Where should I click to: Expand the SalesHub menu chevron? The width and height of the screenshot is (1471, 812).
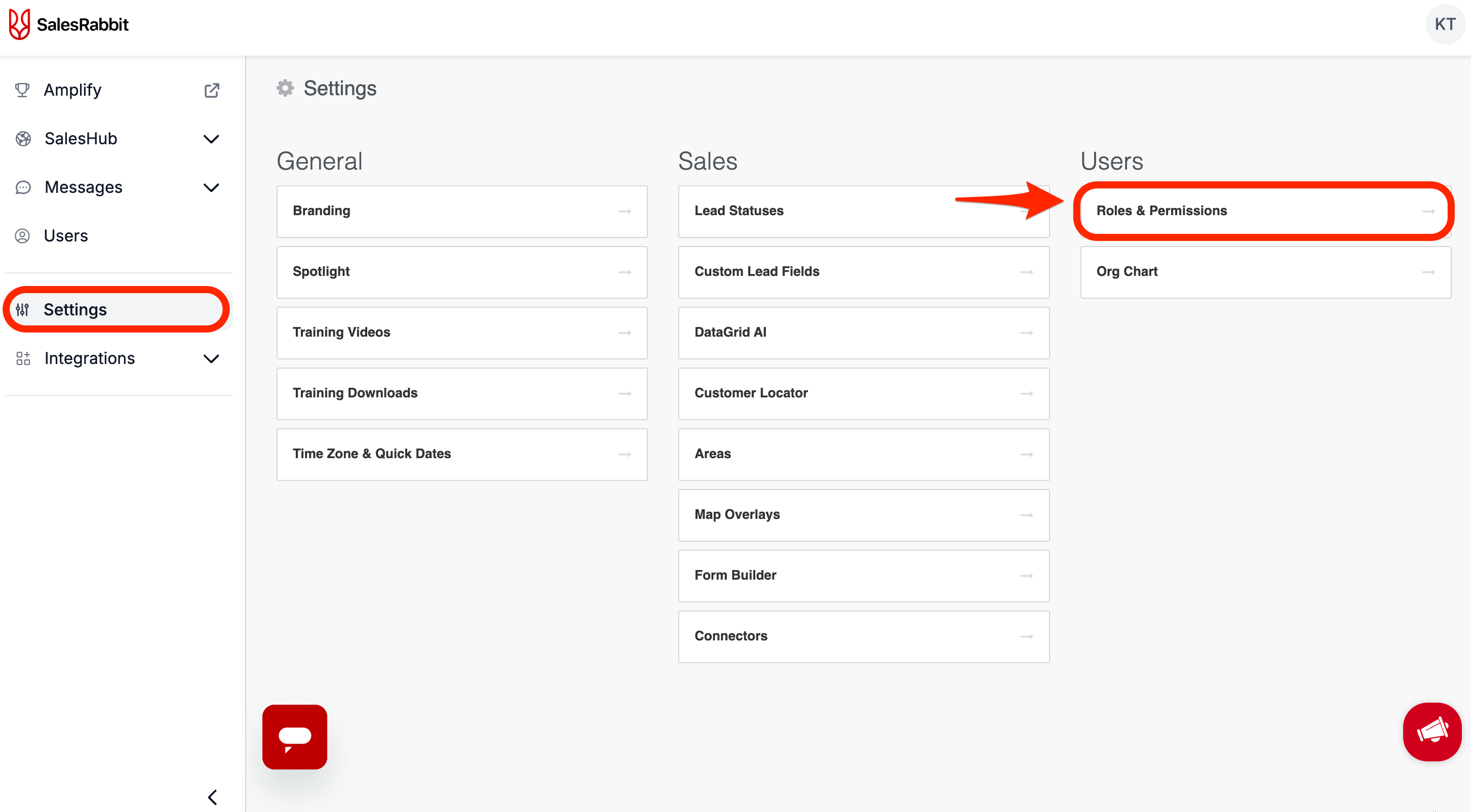tap(211, 139)
